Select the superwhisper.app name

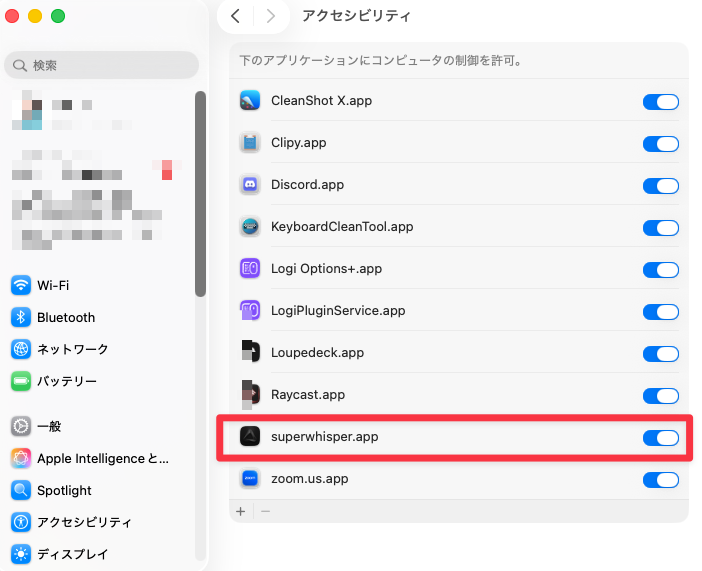[325, 436]
